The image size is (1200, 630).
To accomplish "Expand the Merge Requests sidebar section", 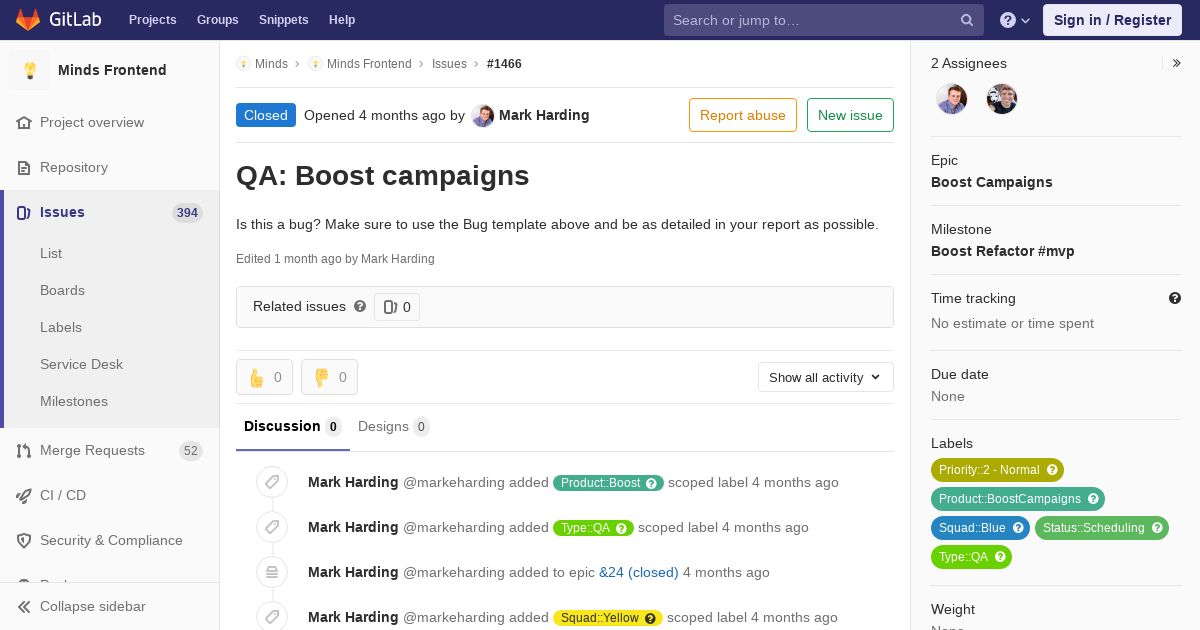I will (x=92, y=450).
